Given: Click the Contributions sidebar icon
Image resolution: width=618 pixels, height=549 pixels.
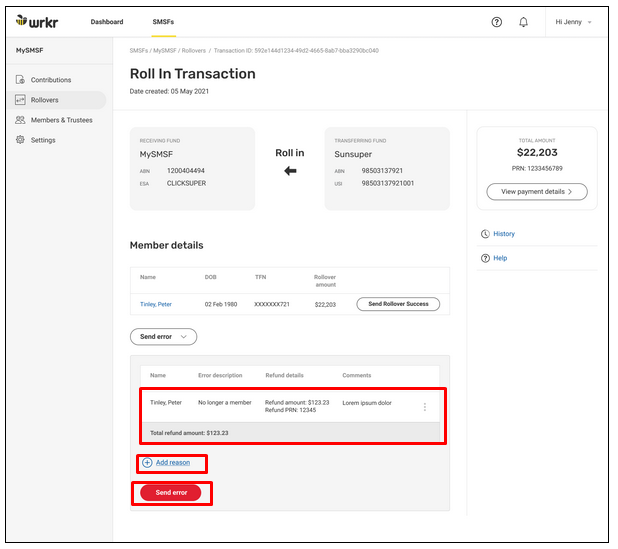Looking at the screenshot, I should point(20,80).
